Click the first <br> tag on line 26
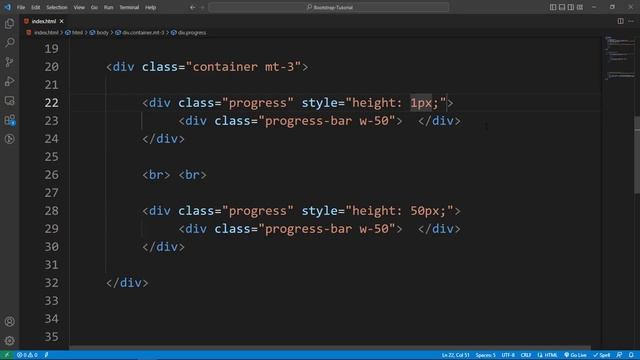The height and width of the screenshot is (360, 640). 156,175
